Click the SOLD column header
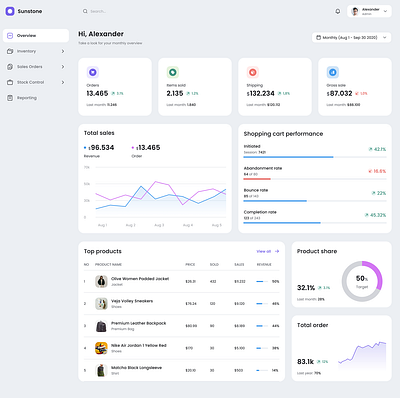Viewport: 400px width, 398px height. point(214,264)
